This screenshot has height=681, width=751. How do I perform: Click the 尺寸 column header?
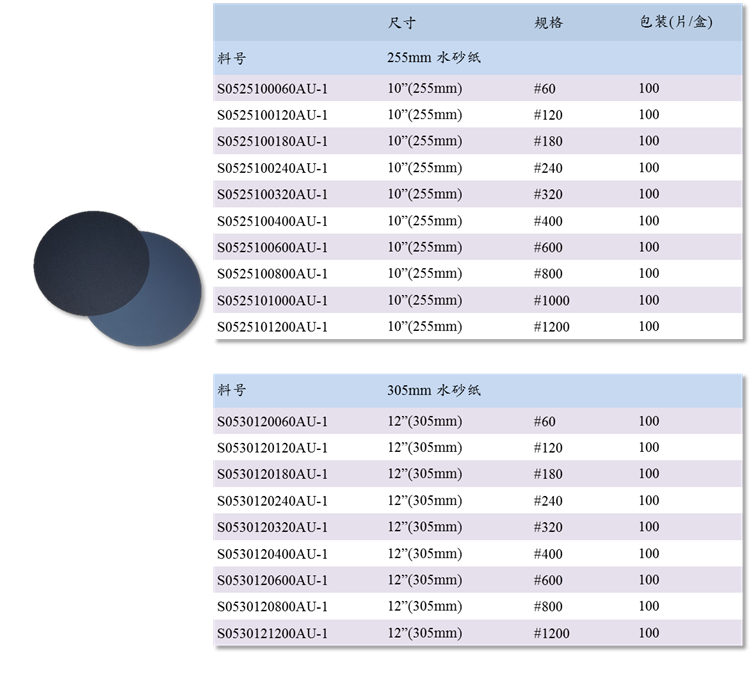[x=401, y=23]
